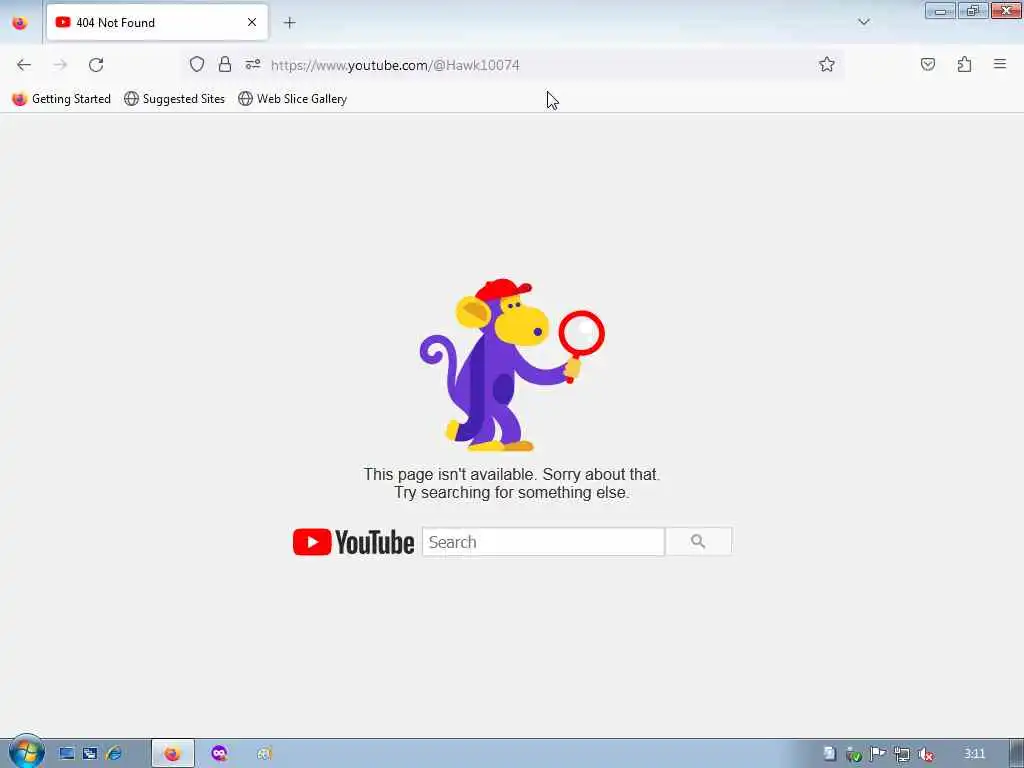Launch Internet Explorer from the quick launch

tap(114, 754)
